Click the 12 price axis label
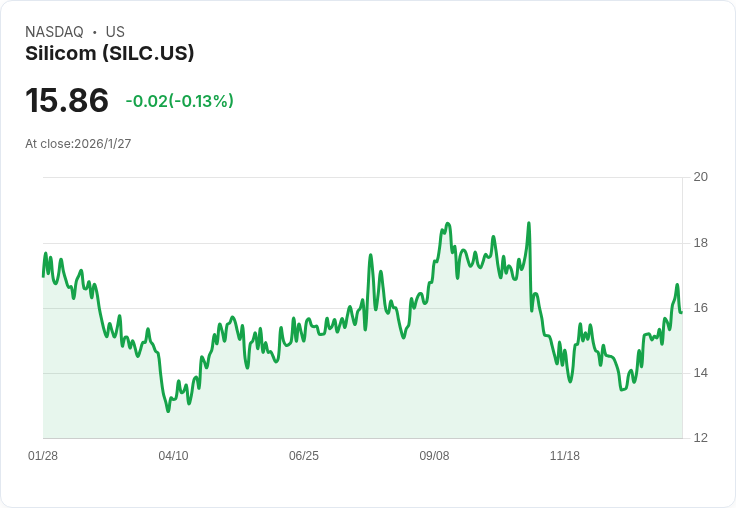 (x=701, y=438)
